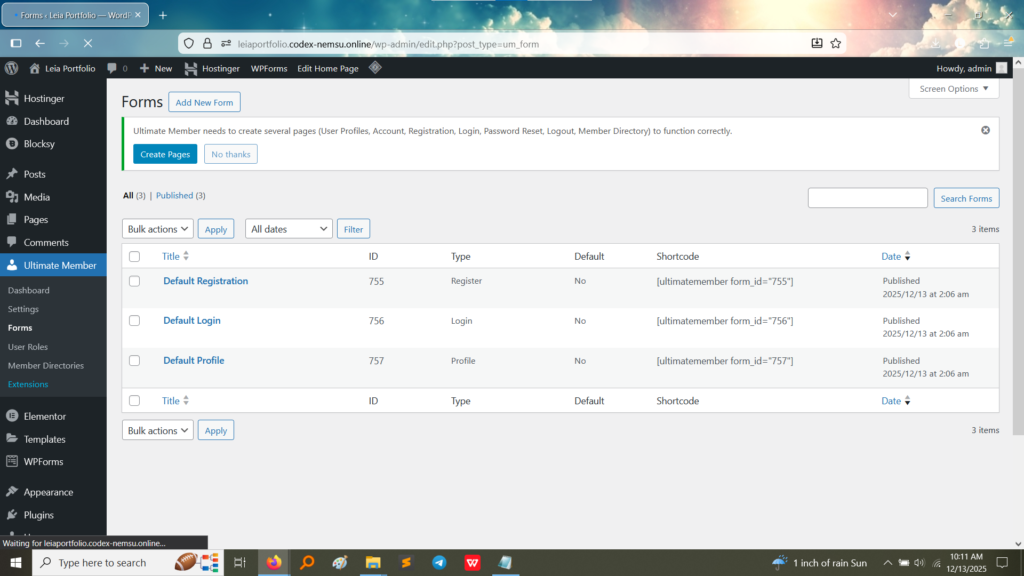Click the Firefox icon in taskbar
The width and height of the screenshot is (1024, 576).
pyautogui.click(x=274, y=563)
